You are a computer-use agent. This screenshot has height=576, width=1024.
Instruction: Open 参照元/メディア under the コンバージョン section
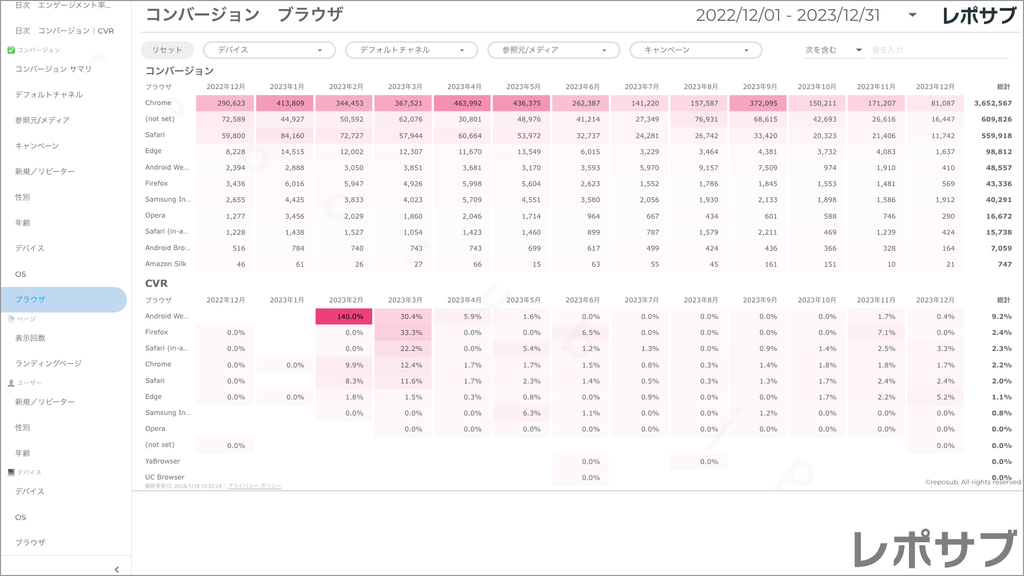click(42, 120)
